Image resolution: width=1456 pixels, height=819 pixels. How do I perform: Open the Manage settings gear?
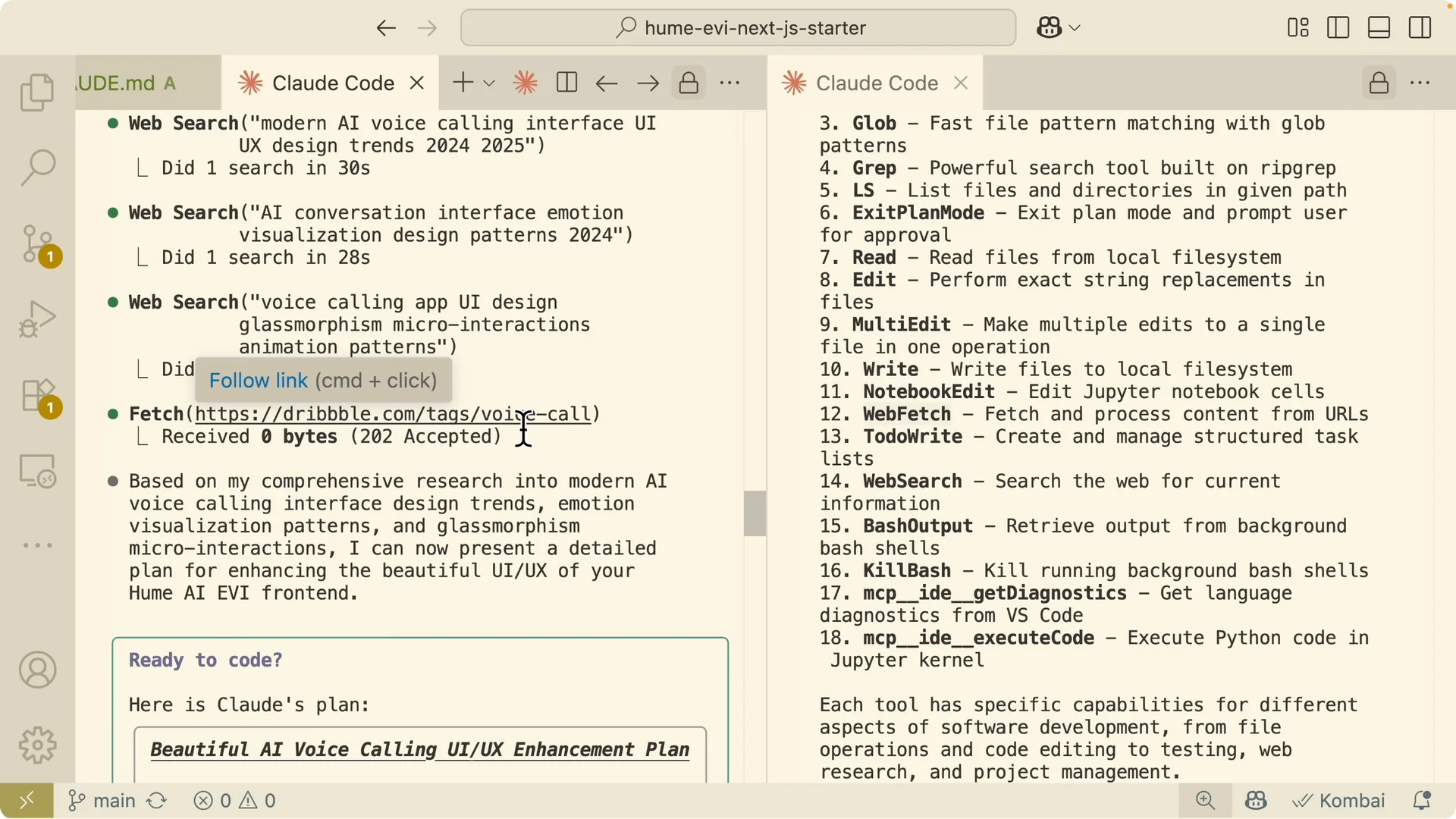click(37, 745)
